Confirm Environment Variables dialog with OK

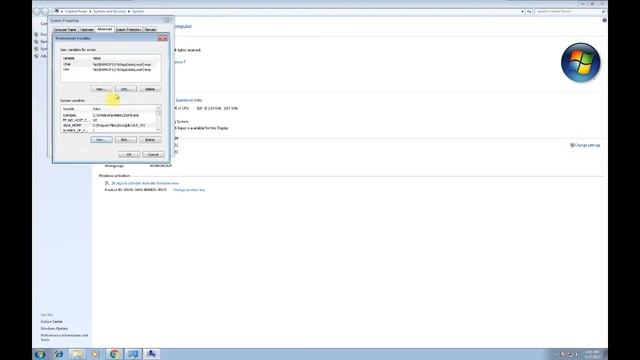129,155
